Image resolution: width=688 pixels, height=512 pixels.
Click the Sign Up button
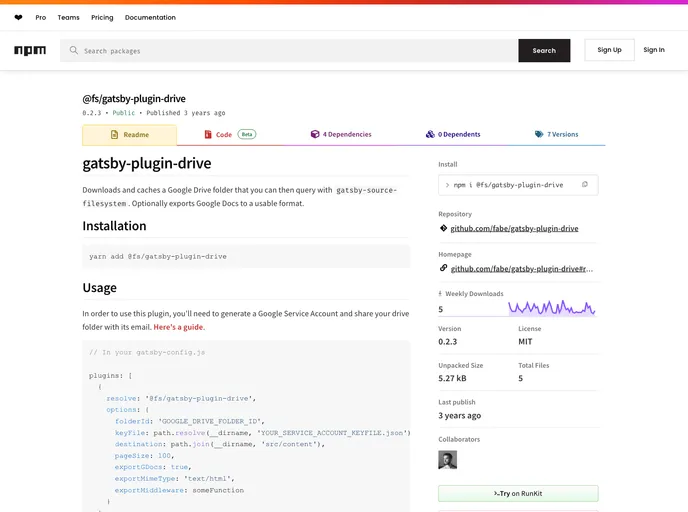(x=609, y=50)
